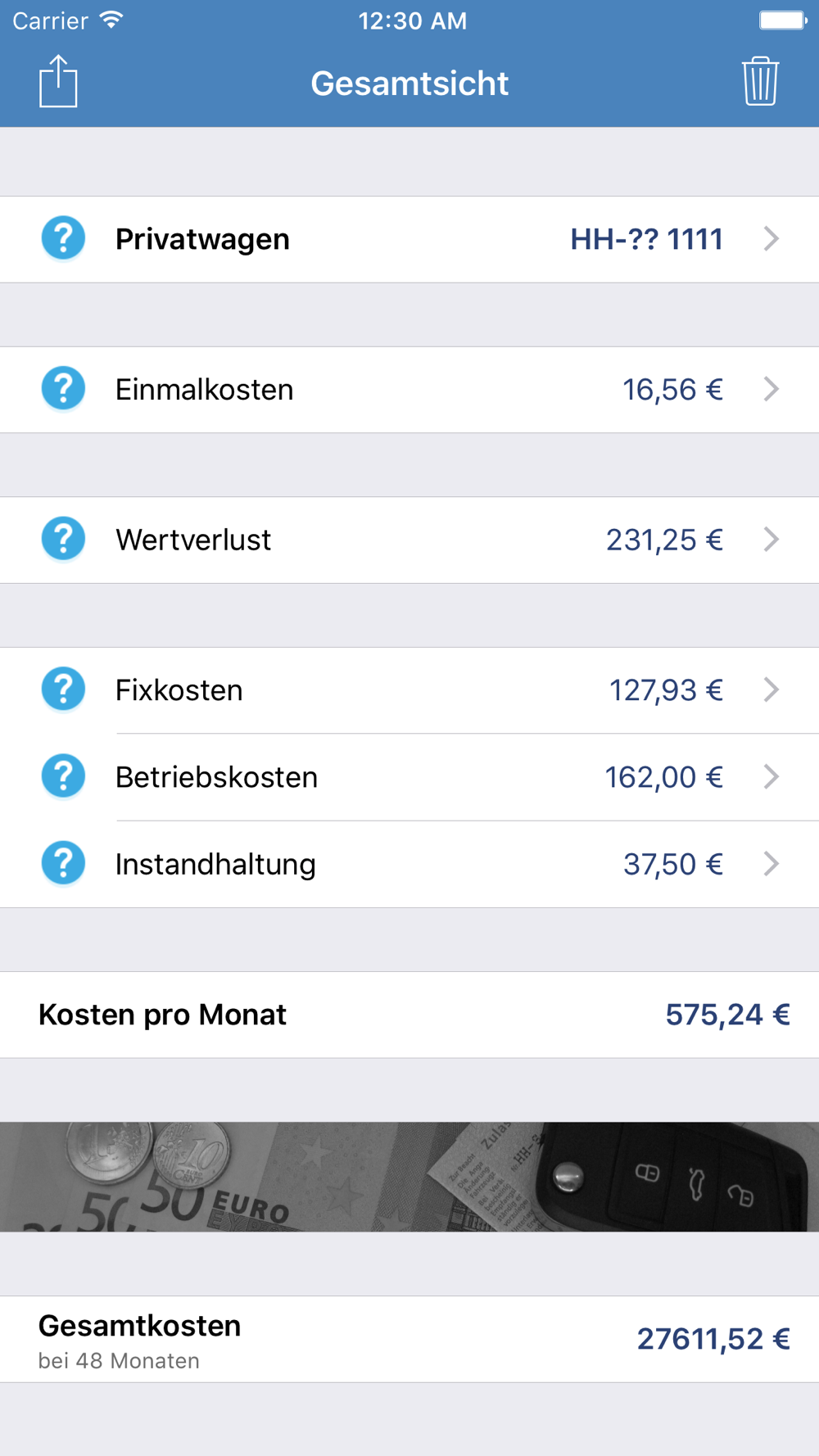The height and width of the screenshot is (1456, 819).
Task: Open help icon next to Privatwagen
Action: click(63, 238)
